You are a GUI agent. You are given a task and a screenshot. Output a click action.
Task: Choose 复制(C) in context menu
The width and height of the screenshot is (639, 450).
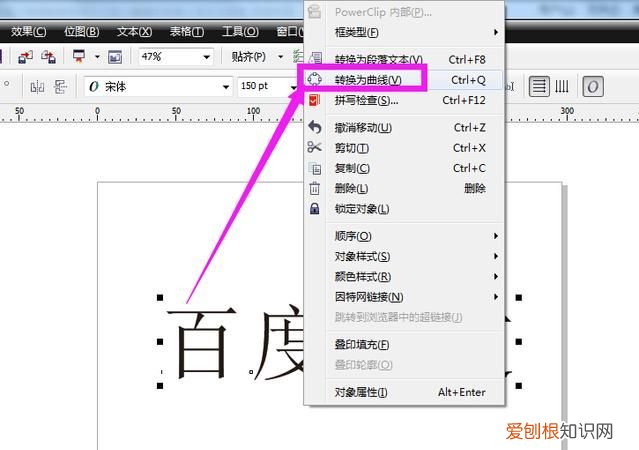coord(404,168)
